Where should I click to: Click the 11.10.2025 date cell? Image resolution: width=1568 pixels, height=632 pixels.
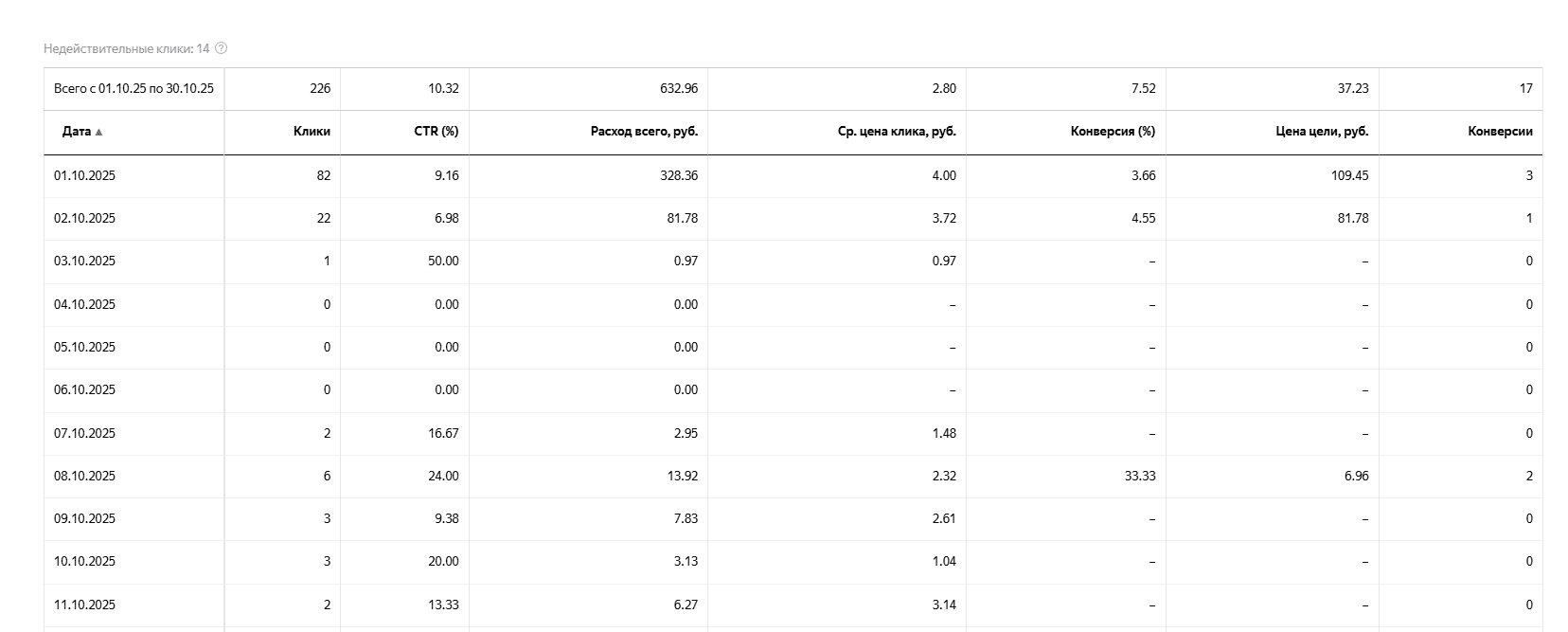click(84, 605)
